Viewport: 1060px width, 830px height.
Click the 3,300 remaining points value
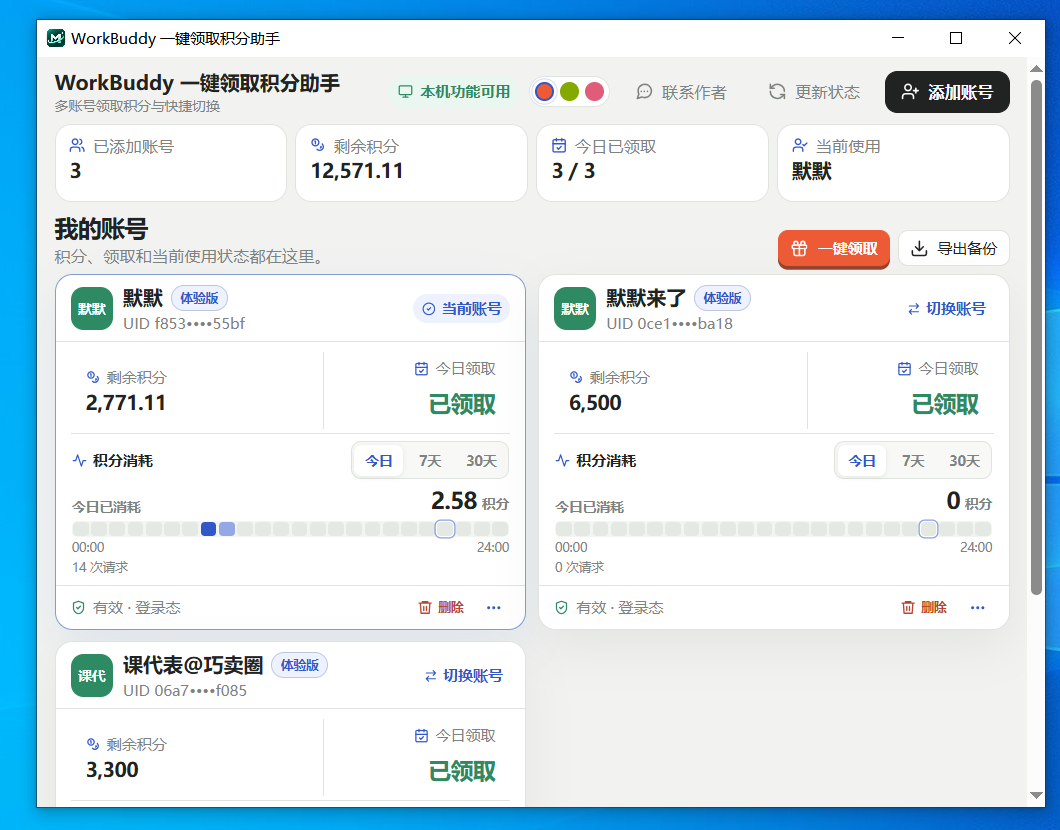[x=112, y=770]
